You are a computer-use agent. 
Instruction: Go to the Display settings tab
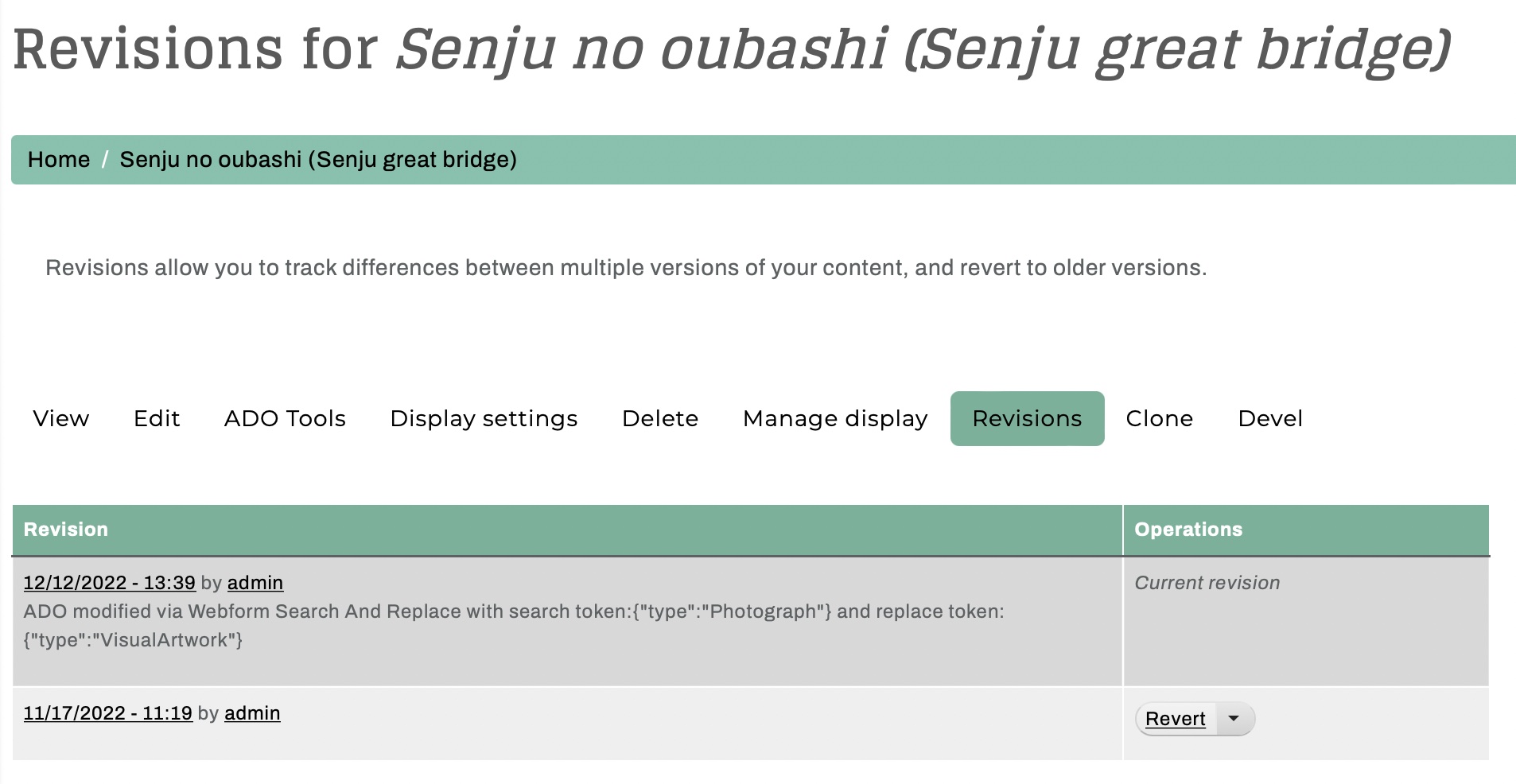[x=484, y=418]
